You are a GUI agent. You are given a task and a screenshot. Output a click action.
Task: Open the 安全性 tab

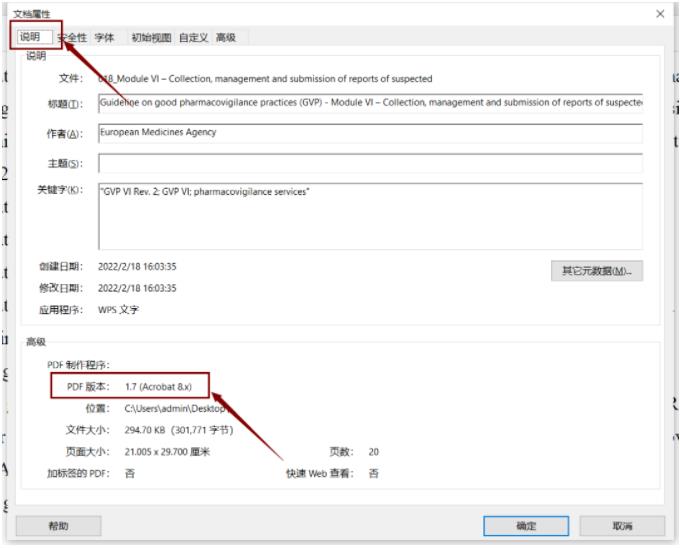73,38
